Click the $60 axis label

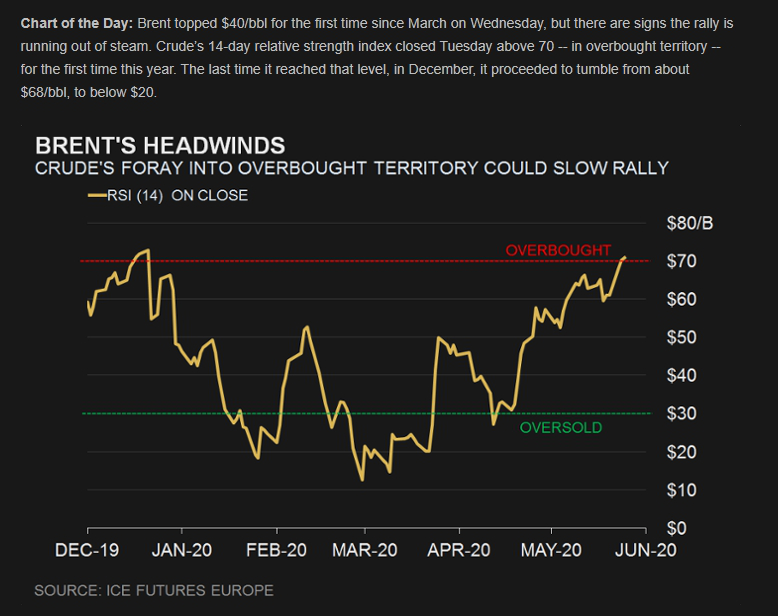pos(681,299)
